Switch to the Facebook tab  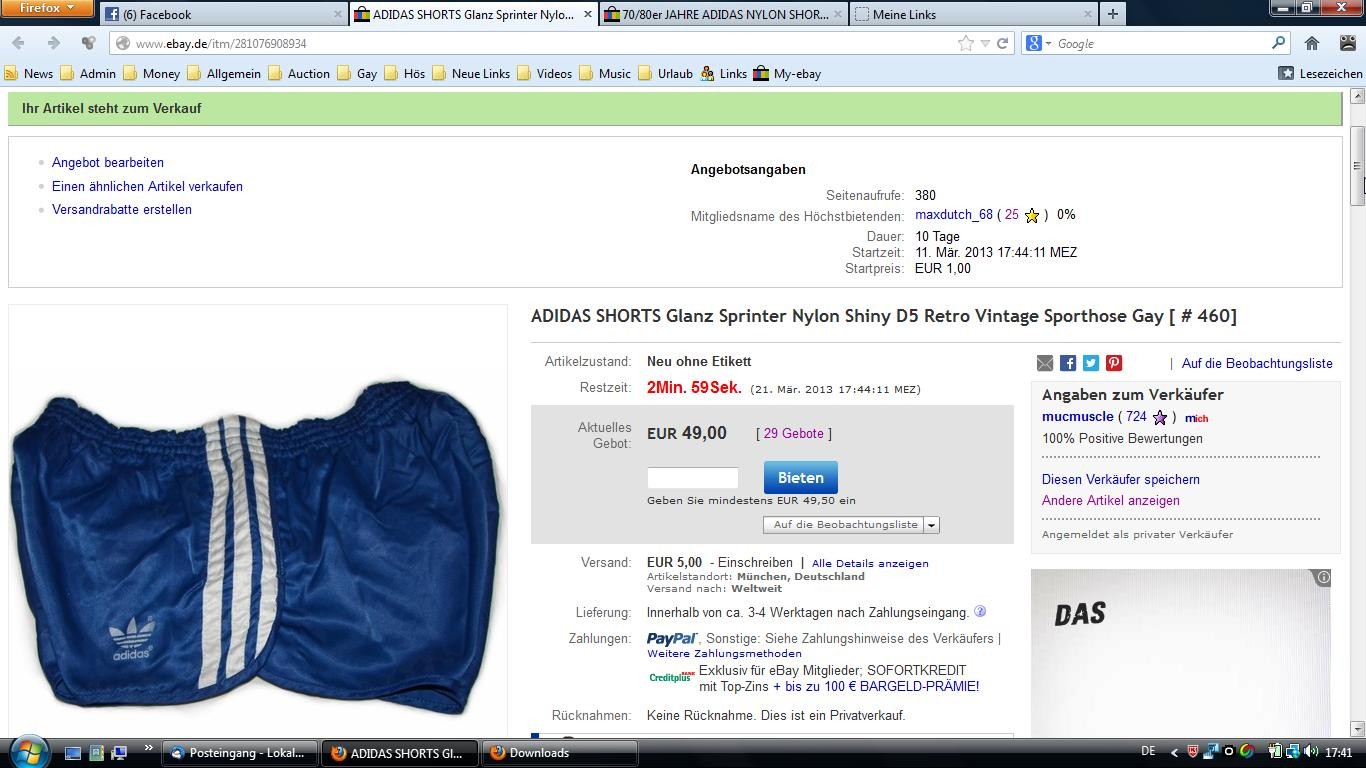coord(222,14)
